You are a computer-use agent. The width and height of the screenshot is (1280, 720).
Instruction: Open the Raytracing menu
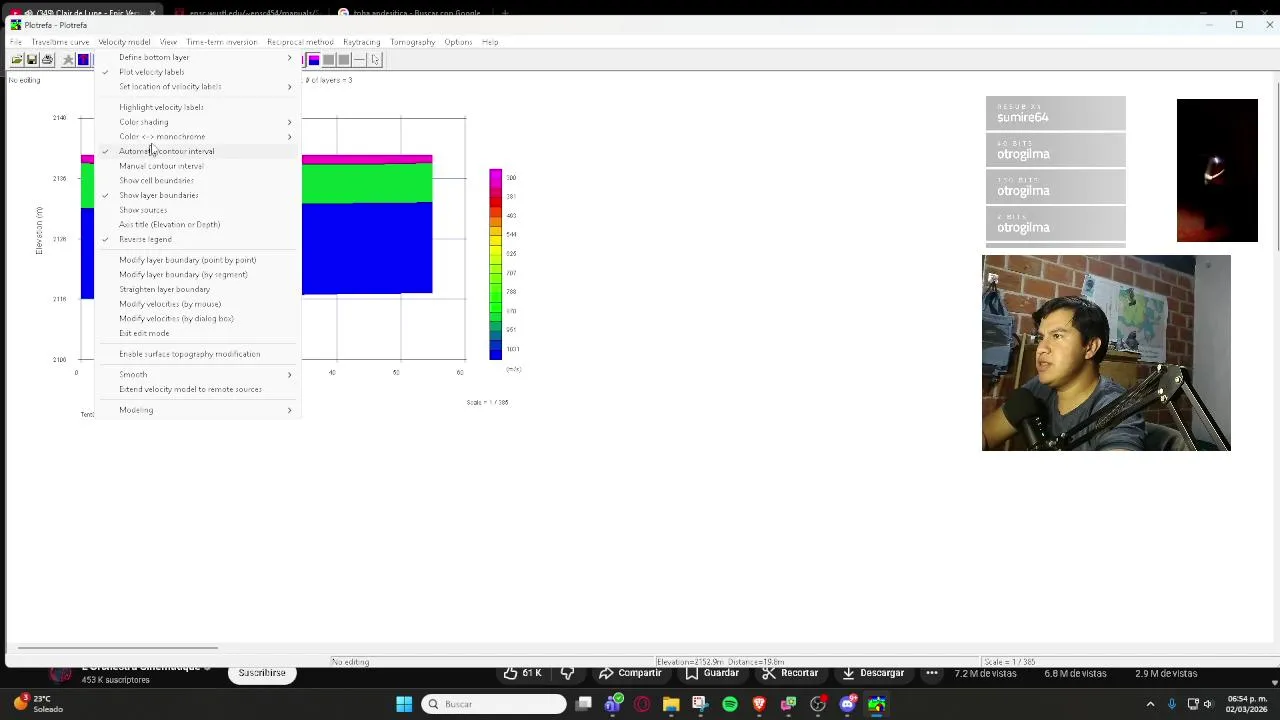pyautogui.click(x=361, y=42)
